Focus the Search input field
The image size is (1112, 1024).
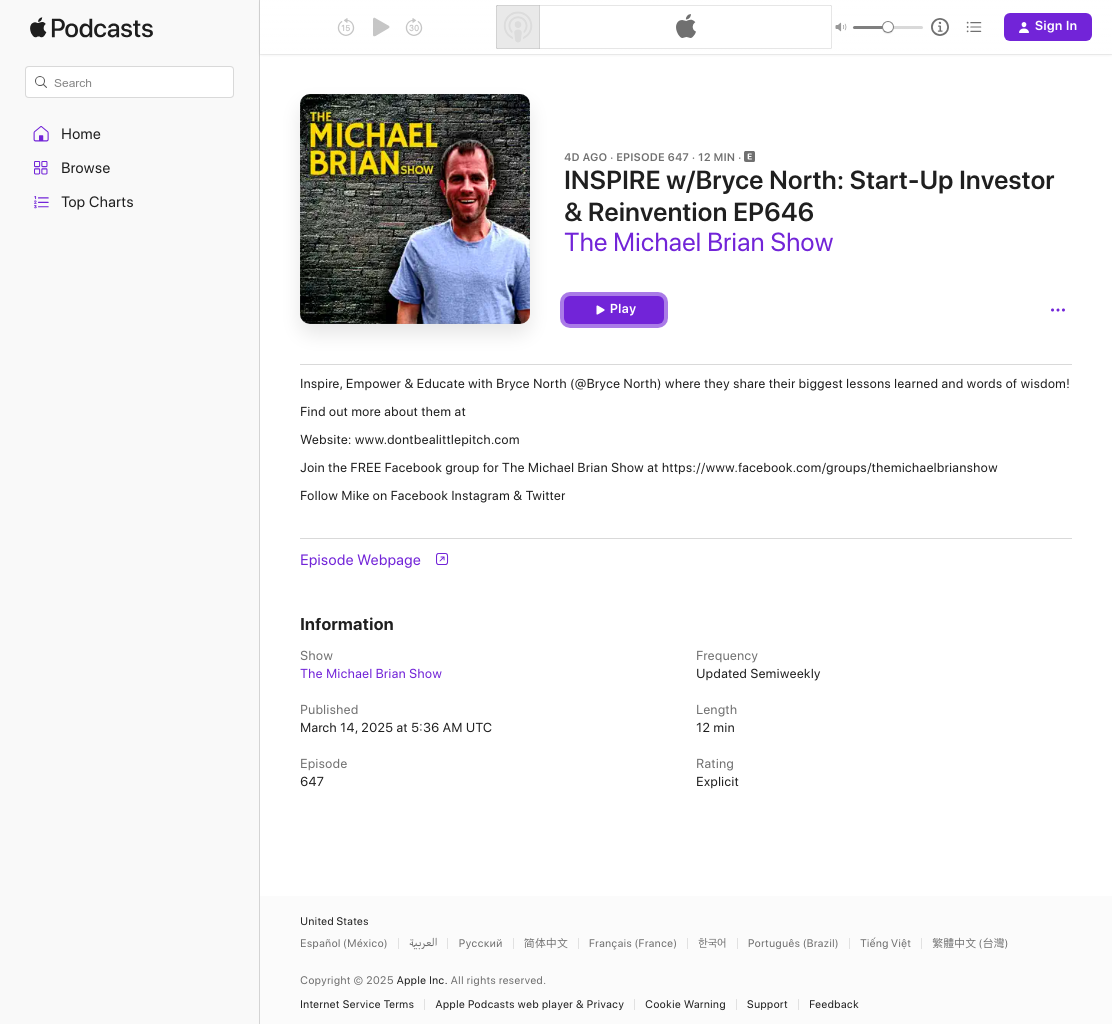point(129,82)
